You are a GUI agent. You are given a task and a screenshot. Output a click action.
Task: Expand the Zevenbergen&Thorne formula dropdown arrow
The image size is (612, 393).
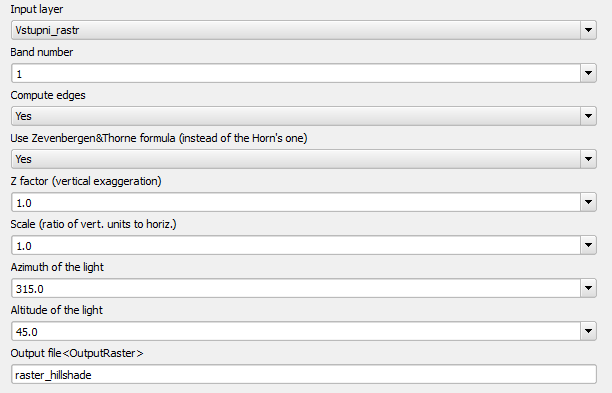(588, 159)
